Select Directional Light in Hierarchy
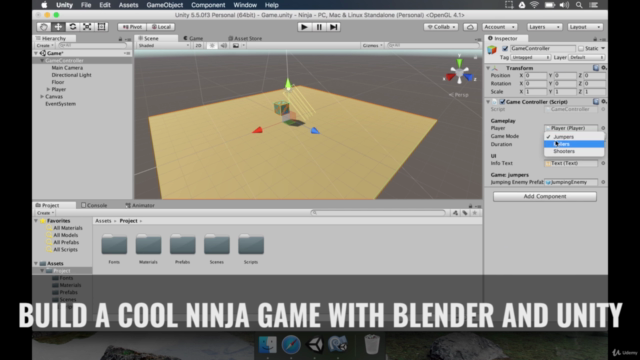 pyautogui.click(x=71, y=75)
